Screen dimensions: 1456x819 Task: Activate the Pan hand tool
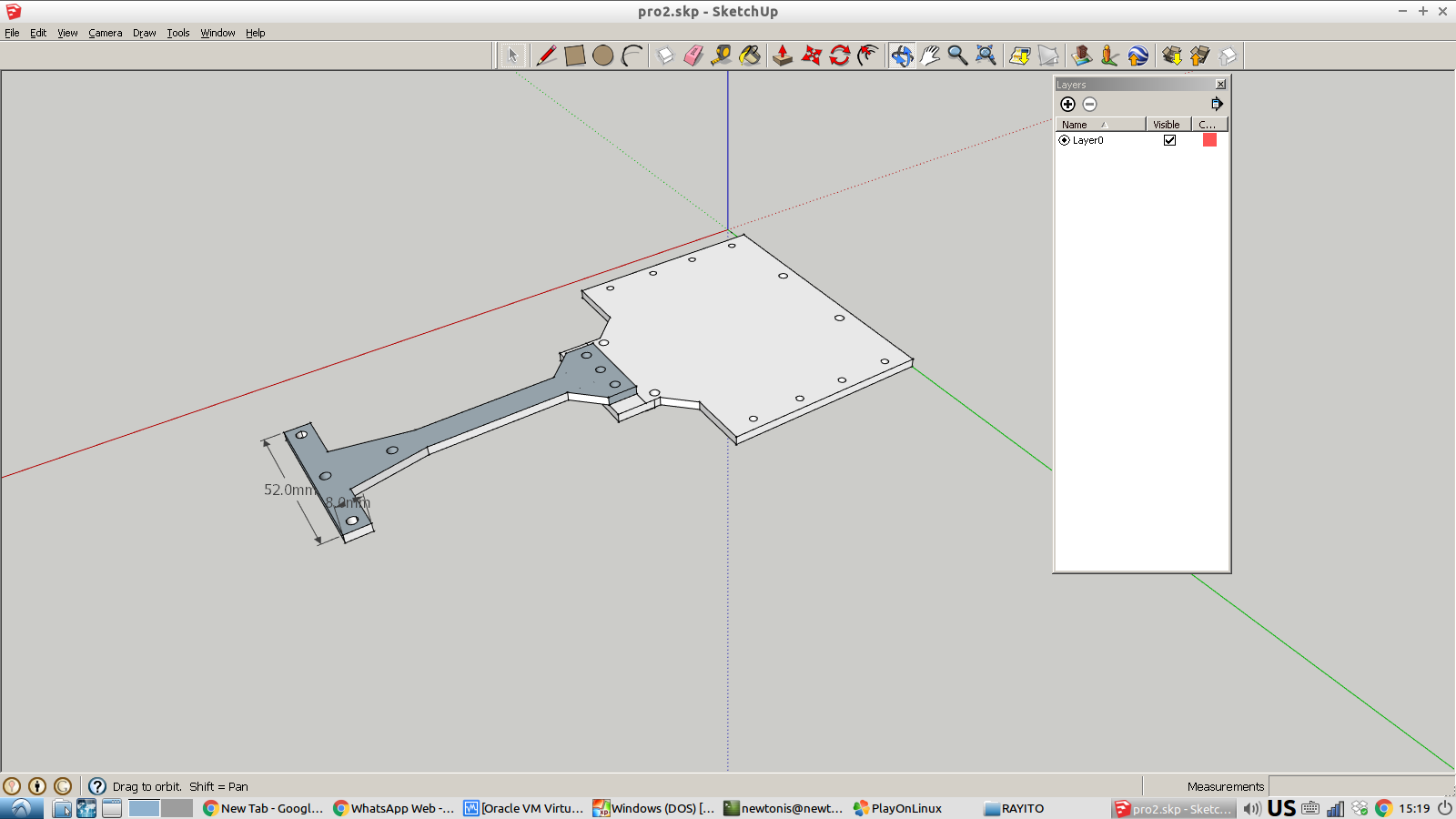tap(929, 56)
